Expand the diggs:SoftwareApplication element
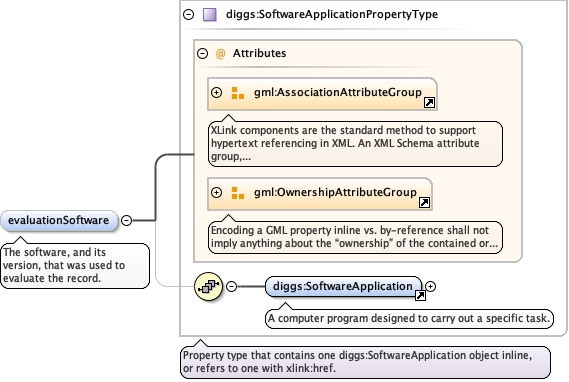The width and height of the screenshot is (569, 382). tap(430, 287)
